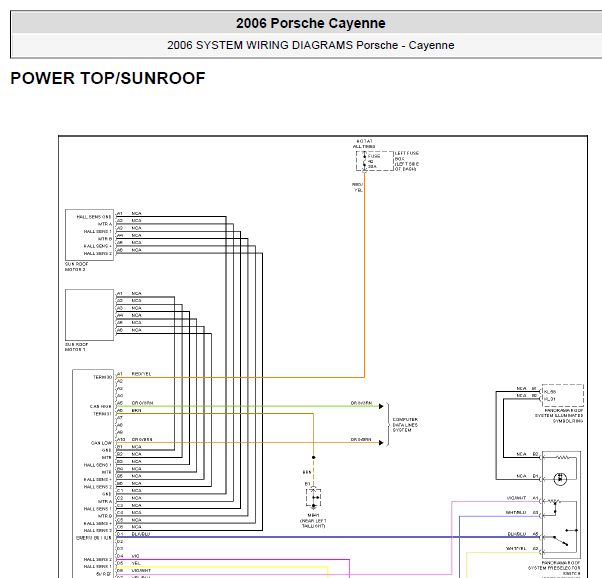Select the "2006 SYSTEM WIRING DIAGRAMS Porsche - Cayenne" subtitle
Screen dimensions: 602x578
(311, 45)
